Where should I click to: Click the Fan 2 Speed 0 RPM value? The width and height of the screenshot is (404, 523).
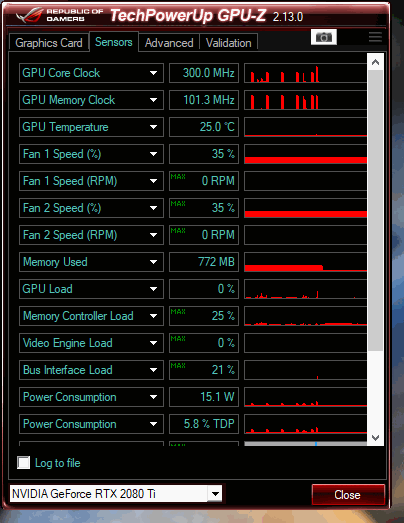click(x=204, y=235)
